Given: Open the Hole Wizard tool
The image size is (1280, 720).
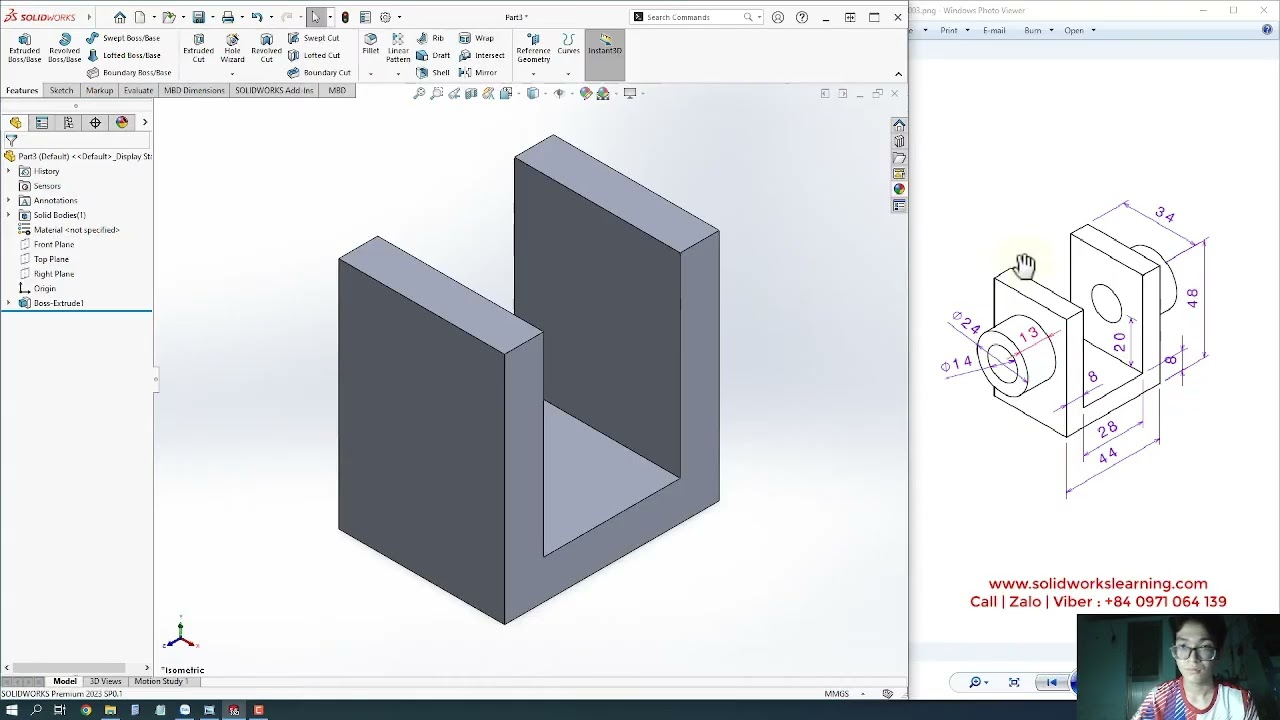Looking at the screenshot, I should click(x=232, y=48).
